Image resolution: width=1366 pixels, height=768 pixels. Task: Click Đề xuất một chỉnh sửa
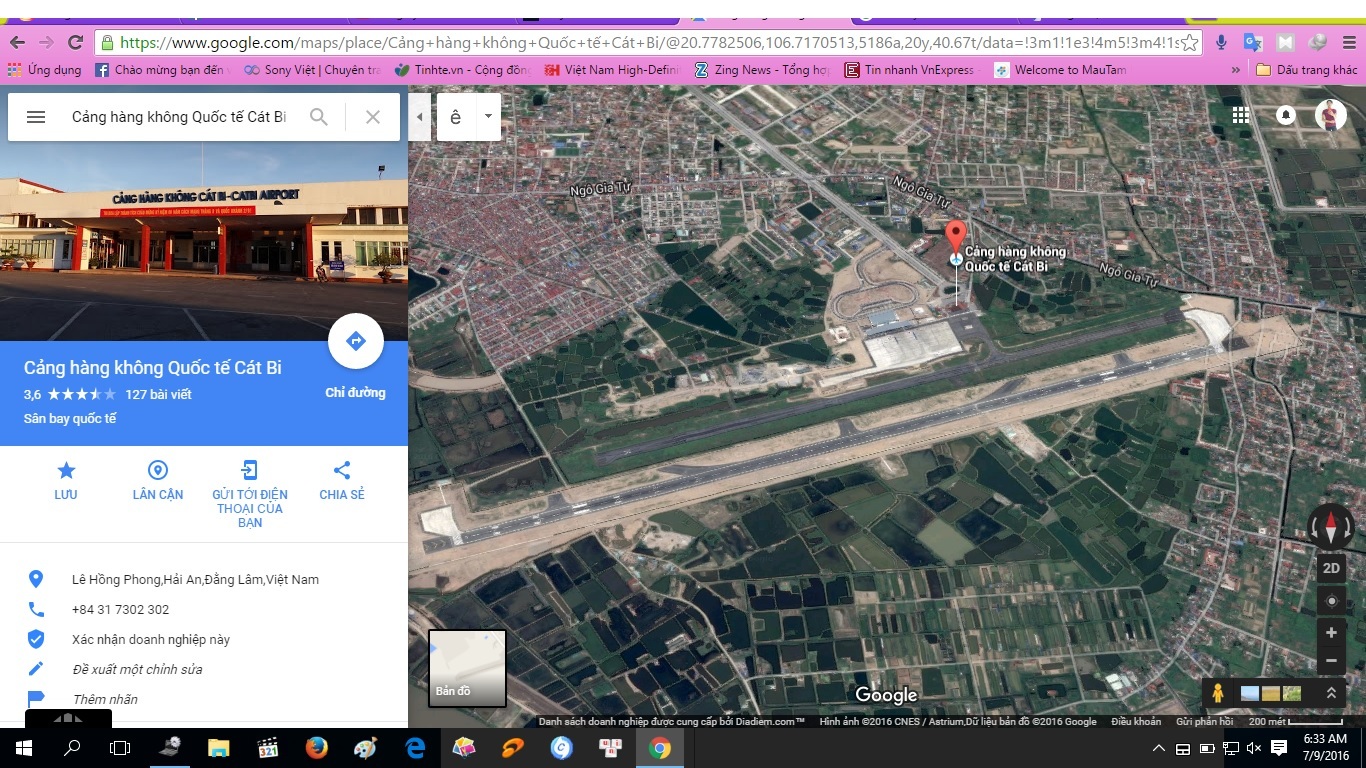click(137, 670)
